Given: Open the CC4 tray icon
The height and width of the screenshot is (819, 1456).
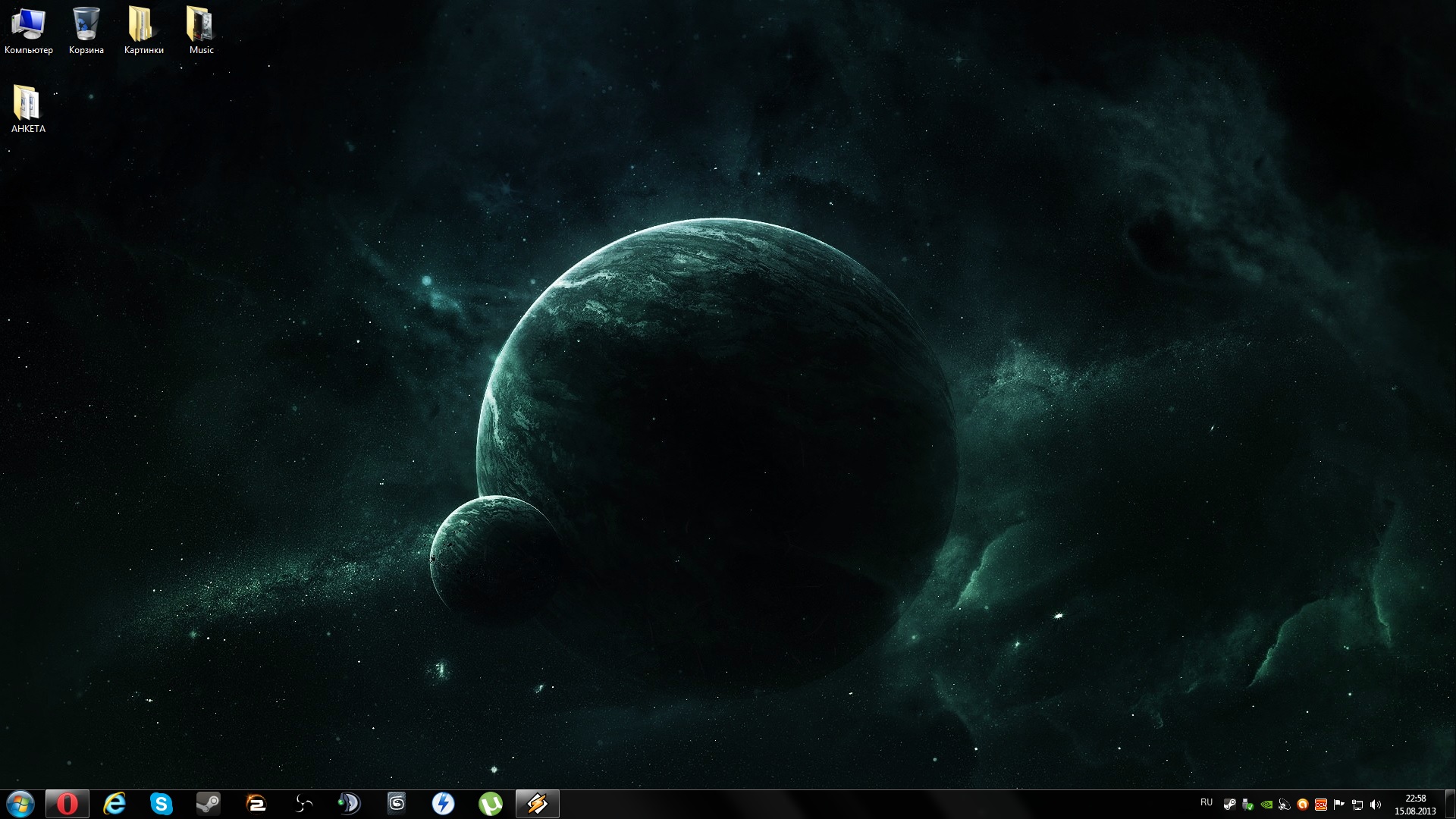Looking at the screenshot, I should (1321, 805).
